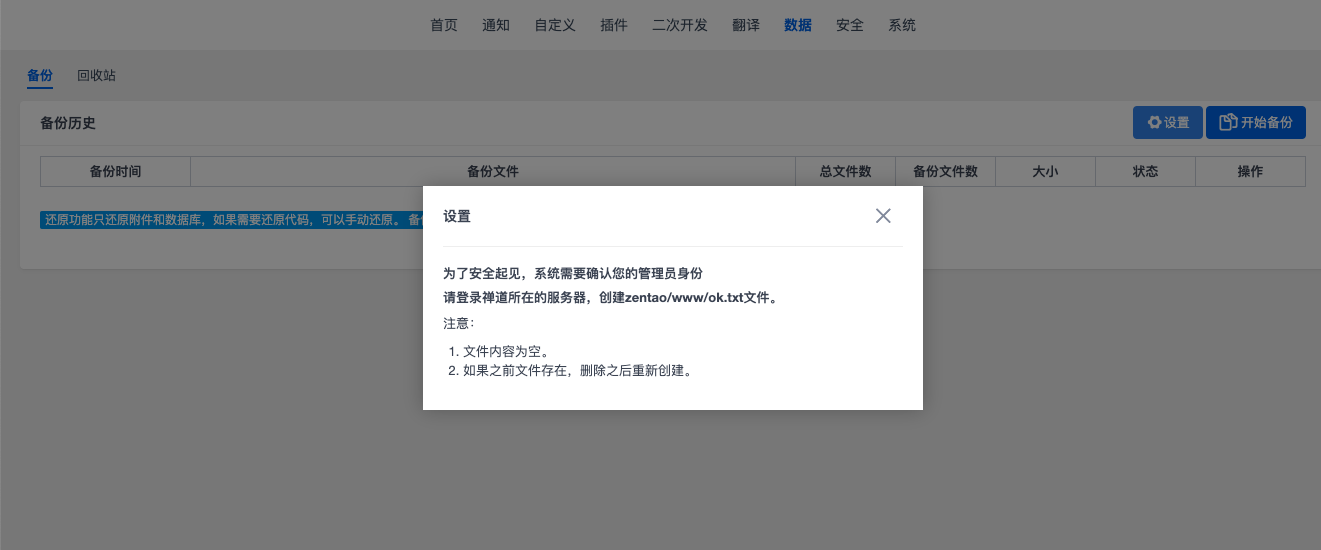Open the 自定义 menu
This screenshot has height=550, width=1321.
click(x=555, y=25)
